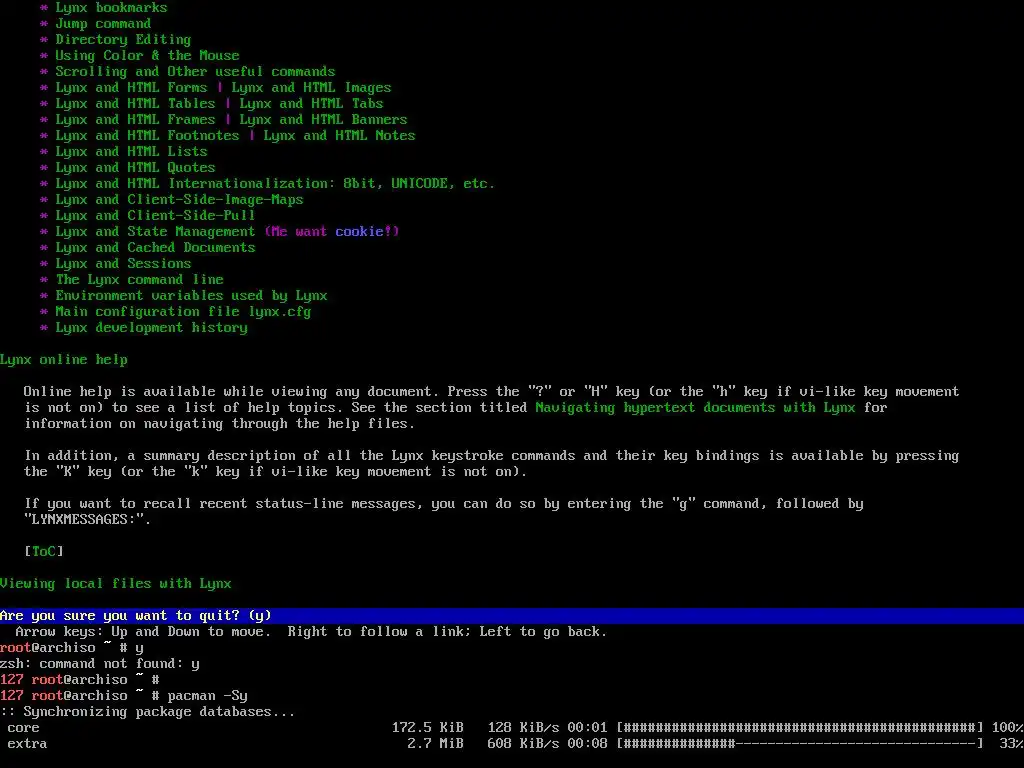Click the quit confirmation status line

(x=512, y=616)
